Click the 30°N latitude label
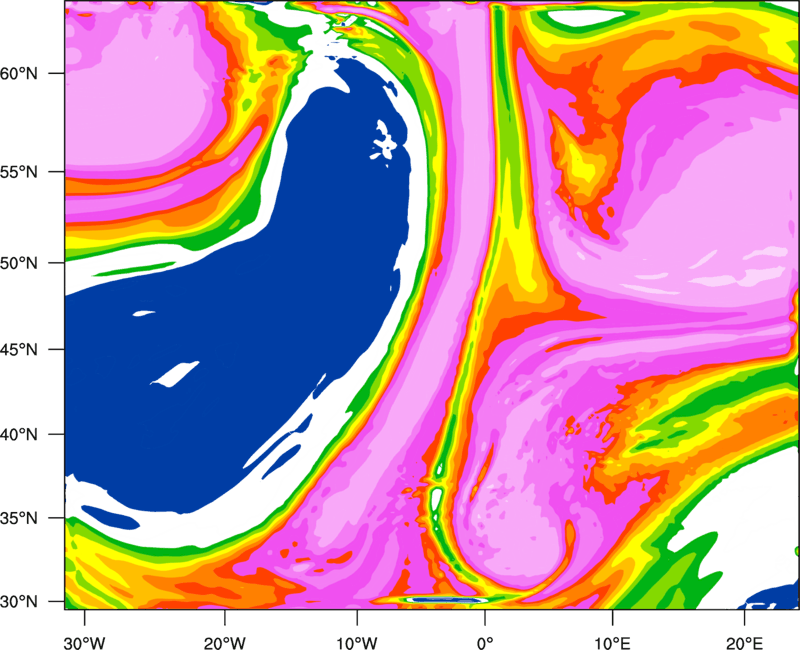The width and height of the screenshot is (800, 650). point(19,602)
